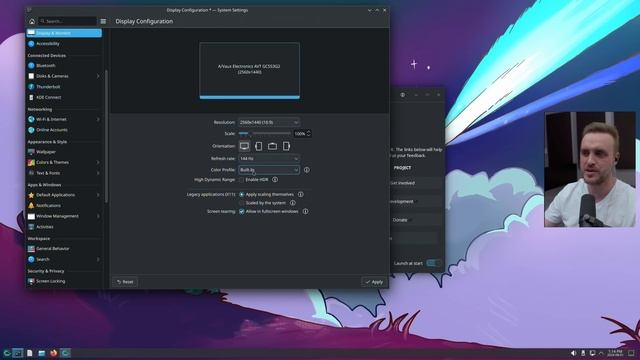Open Text & Fonts settings
The height and width of the screenshot is (360, 640).
64,173
